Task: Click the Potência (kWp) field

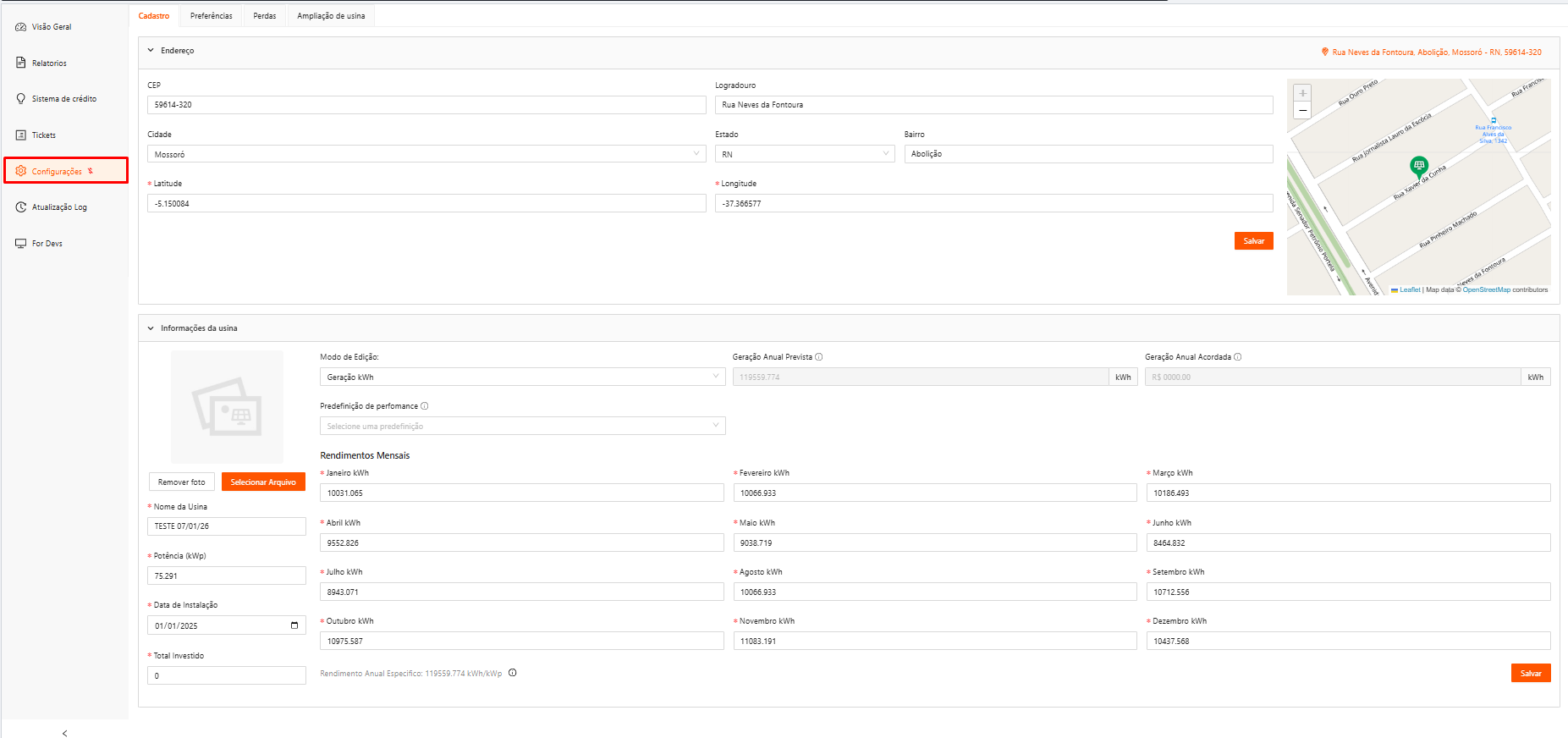Action: [227, 576]
